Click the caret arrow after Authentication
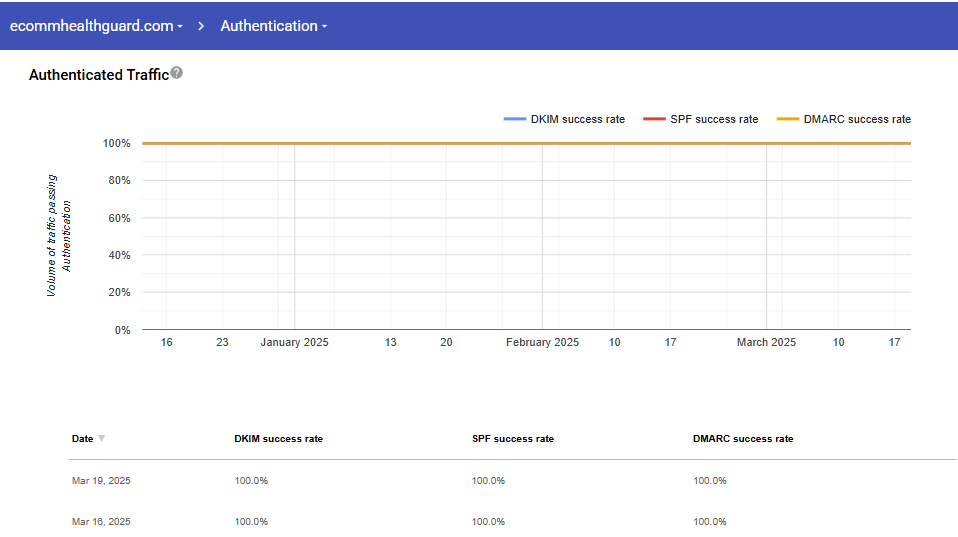 (x=324, y=27)
